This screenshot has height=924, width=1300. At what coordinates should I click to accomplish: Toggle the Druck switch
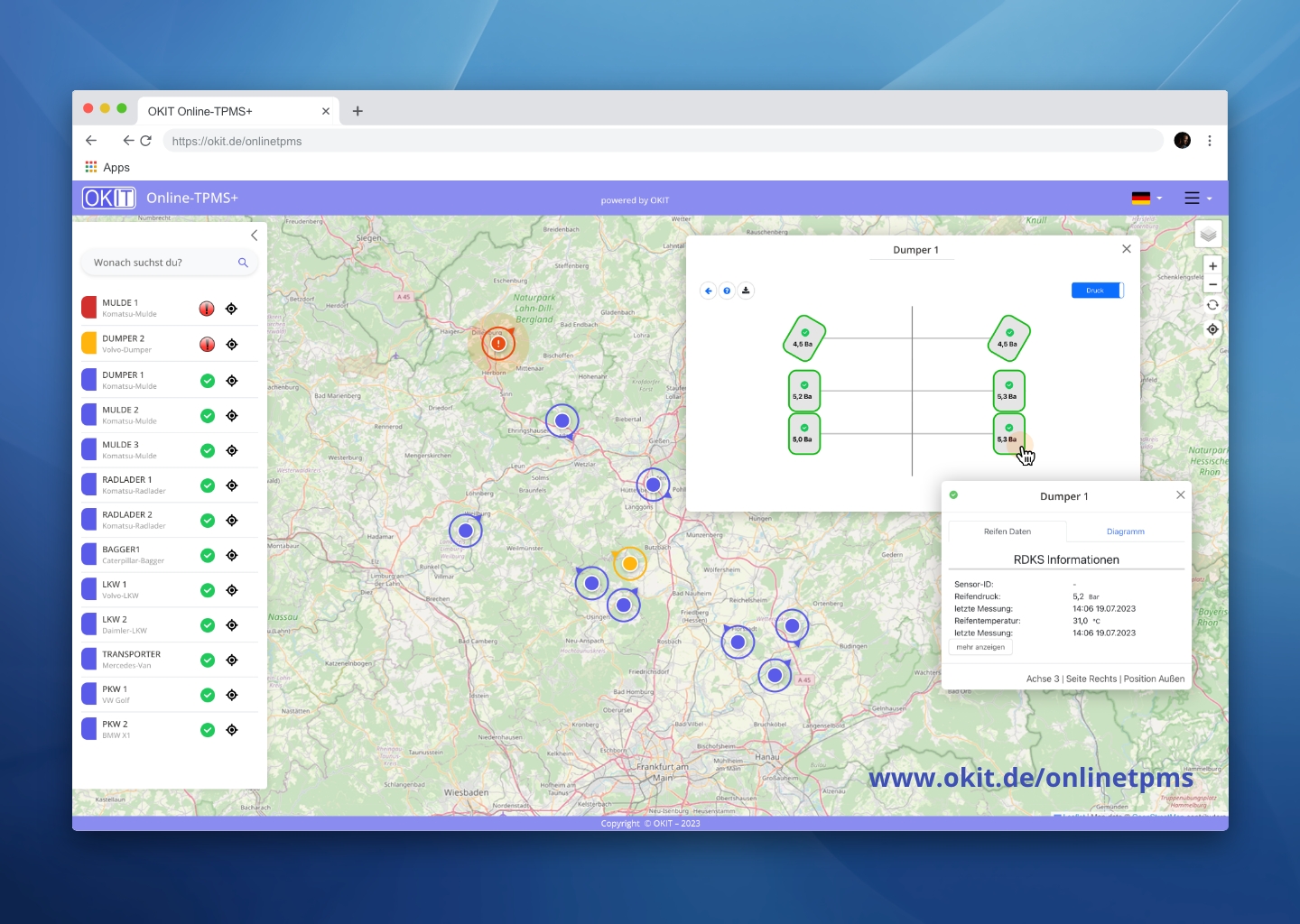click(x=1098, y=291)
